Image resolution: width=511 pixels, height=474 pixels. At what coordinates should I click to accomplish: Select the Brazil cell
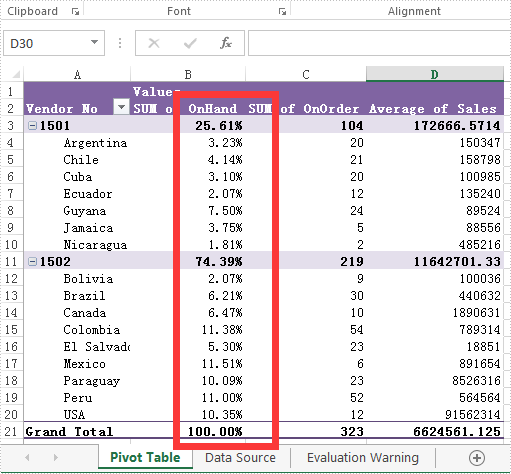coord(77,296)
